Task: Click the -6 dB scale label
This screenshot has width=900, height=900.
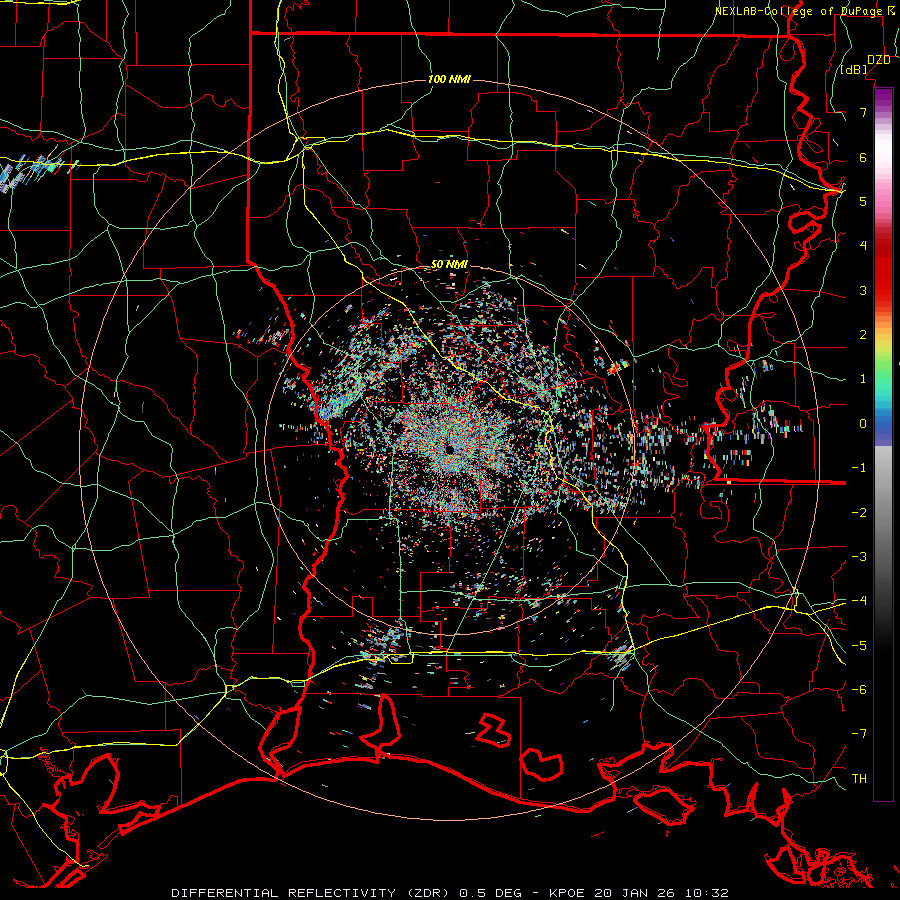Action: [859, 690]
